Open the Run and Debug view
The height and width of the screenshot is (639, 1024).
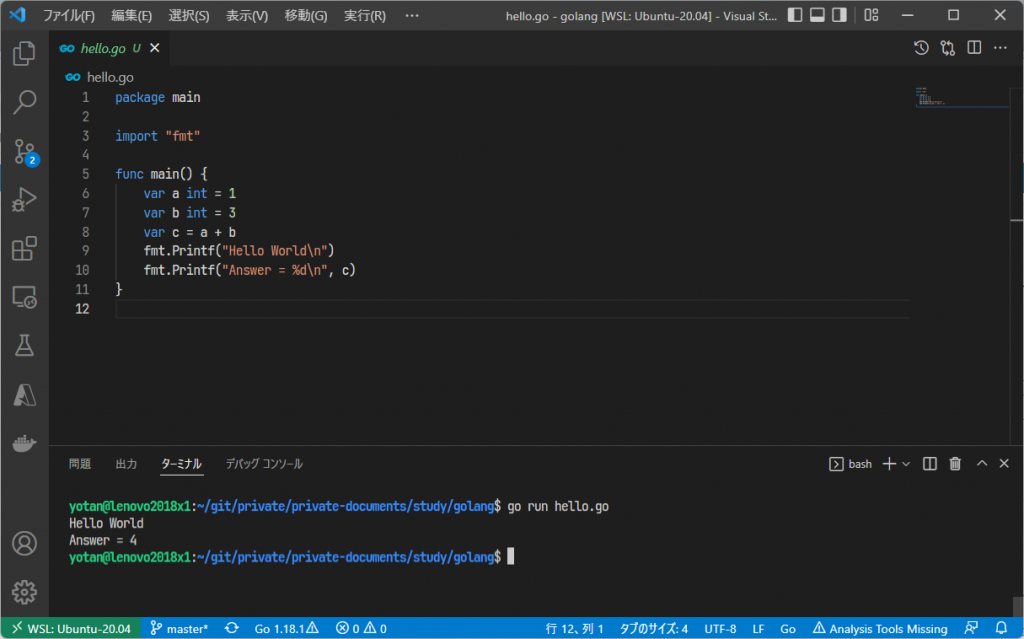(x=24, y=200)
